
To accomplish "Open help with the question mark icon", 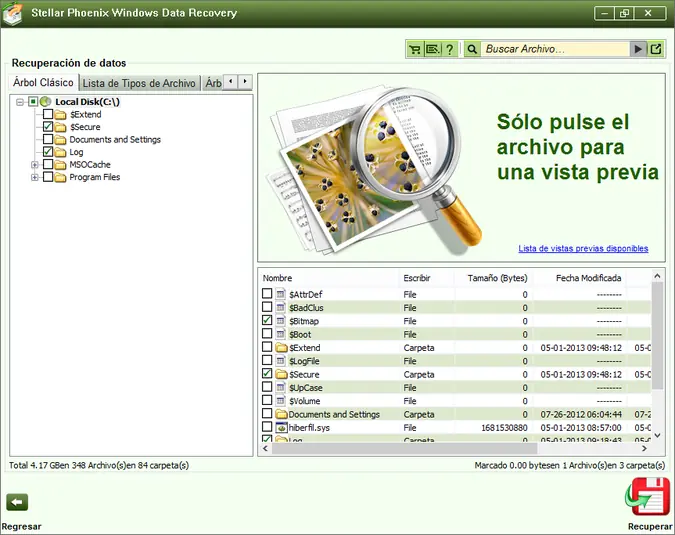I will pos(449,49).
